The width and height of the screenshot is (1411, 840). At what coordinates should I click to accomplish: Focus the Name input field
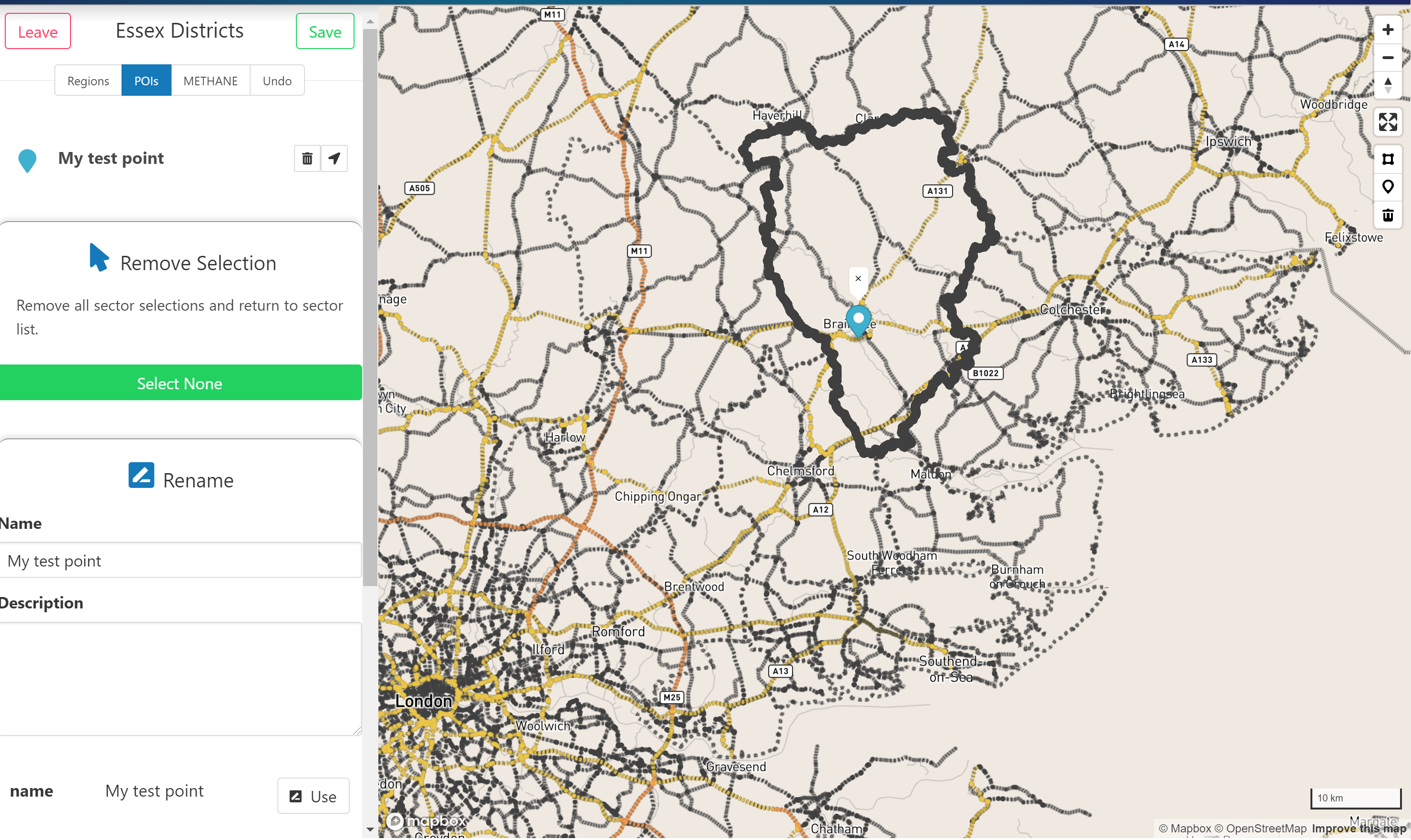tap(180, 561)
